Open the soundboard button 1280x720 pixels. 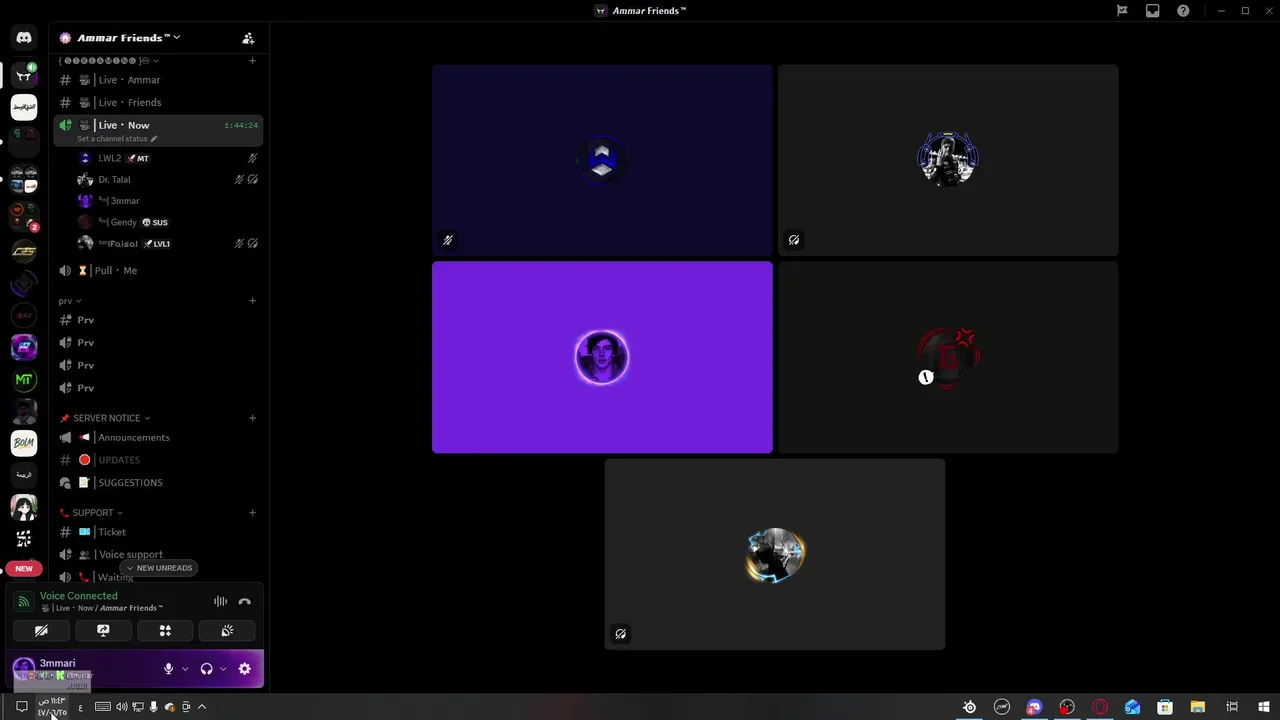coord(227,631)
